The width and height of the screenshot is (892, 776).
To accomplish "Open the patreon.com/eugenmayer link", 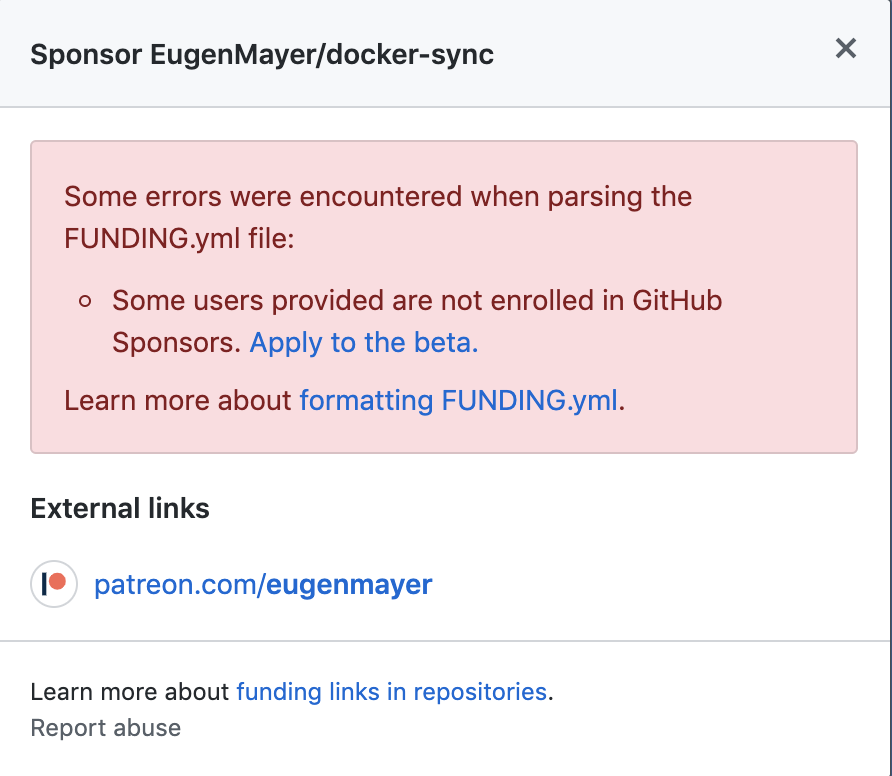I will pos(263,585).
